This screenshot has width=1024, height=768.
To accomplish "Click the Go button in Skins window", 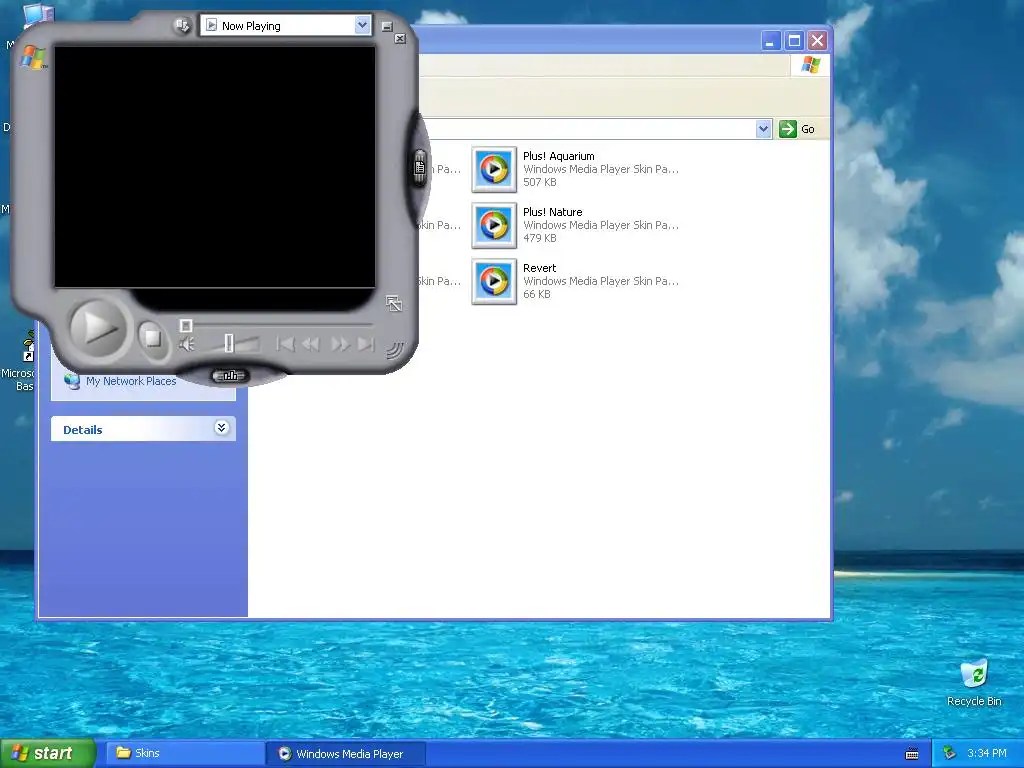I will [797, 129].
